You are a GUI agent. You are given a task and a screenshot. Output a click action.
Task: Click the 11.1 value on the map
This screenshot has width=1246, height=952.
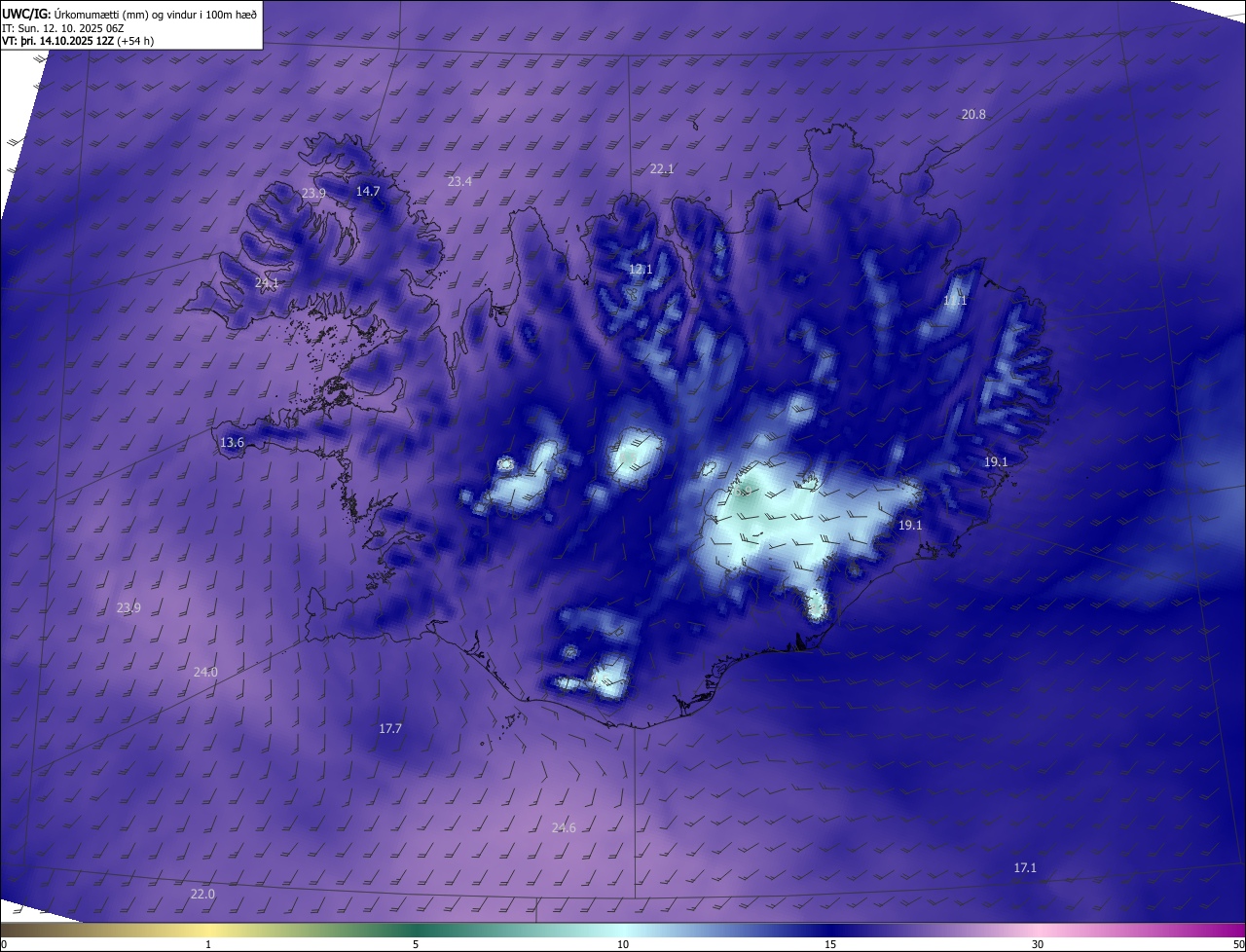(955, 300)
